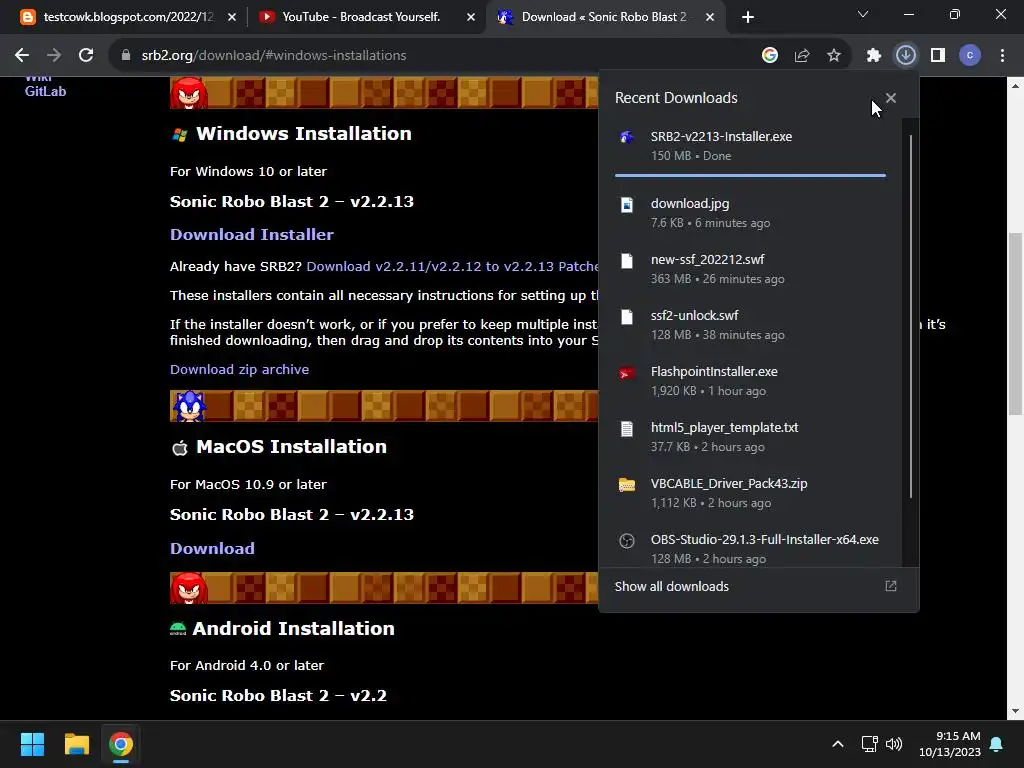Viewport: 1024px width, 768px height.
Task: Click the volume speaker tray icon
Action: click(894, 744)
